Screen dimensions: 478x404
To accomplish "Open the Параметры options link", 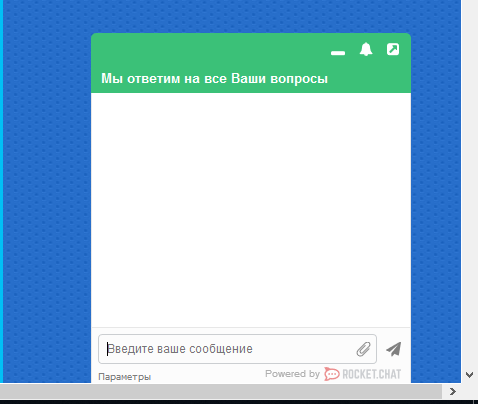I will 125,377.
